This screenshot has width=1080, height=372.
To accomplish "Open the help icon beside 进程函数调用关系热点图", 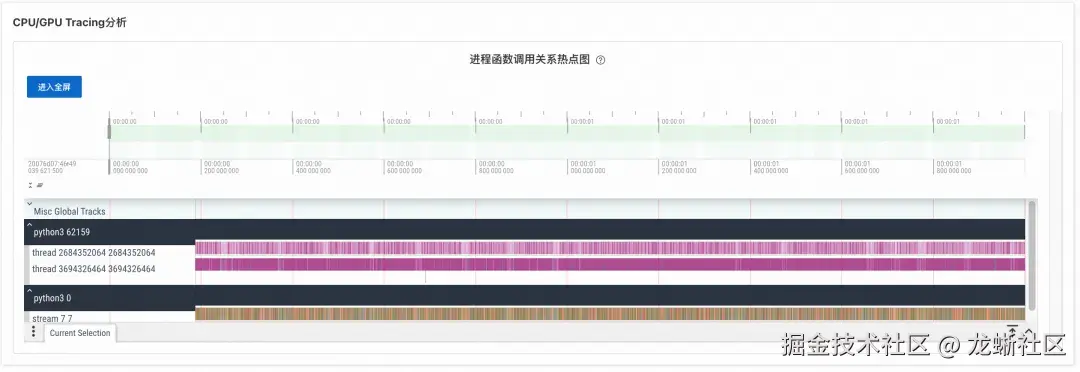I will tap(601, 60).
